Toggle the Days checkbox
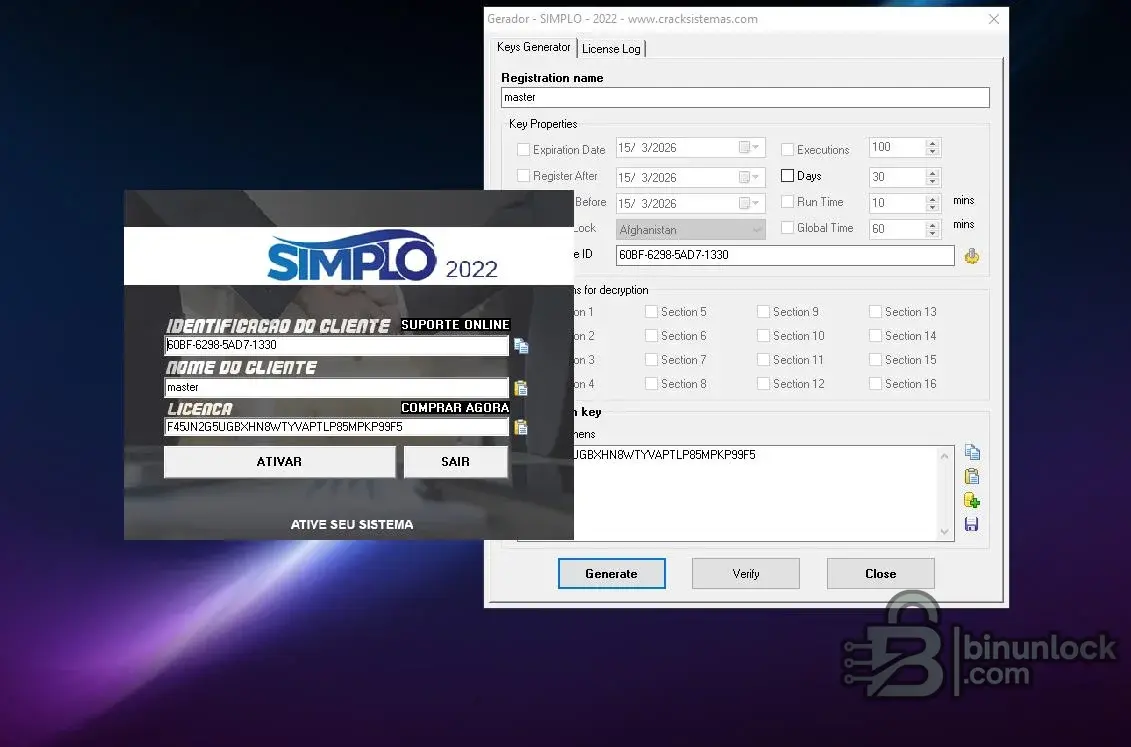The height and width of the screenshot is (747, 1131). pyautogui.click(x=787, y=176)
